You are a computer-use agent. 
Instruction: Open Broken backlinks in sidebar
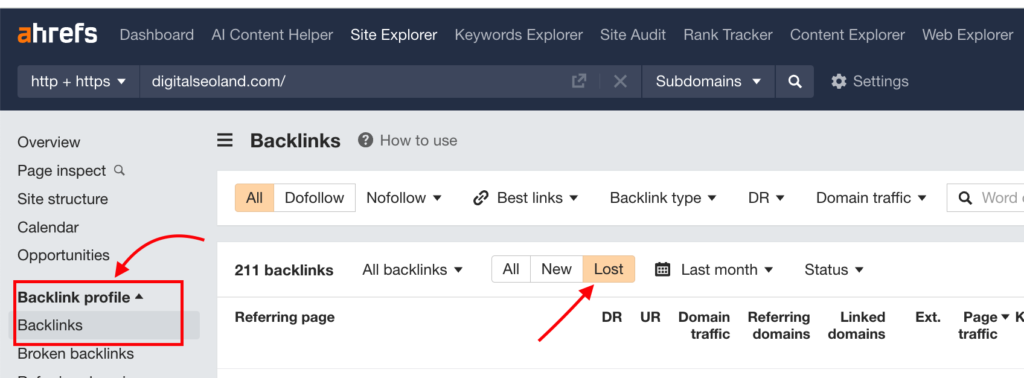pos(76,354)
